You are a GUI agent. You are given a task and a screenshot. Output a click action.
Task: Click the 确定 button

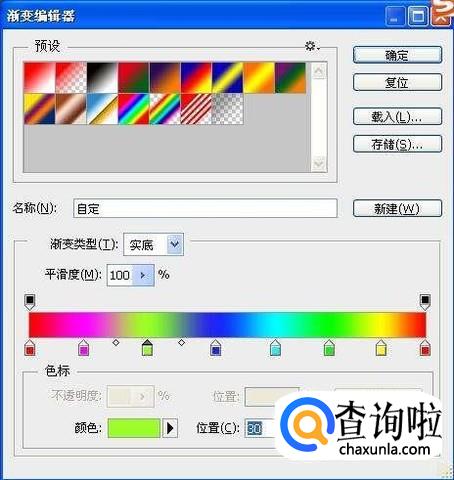point(397,55)
